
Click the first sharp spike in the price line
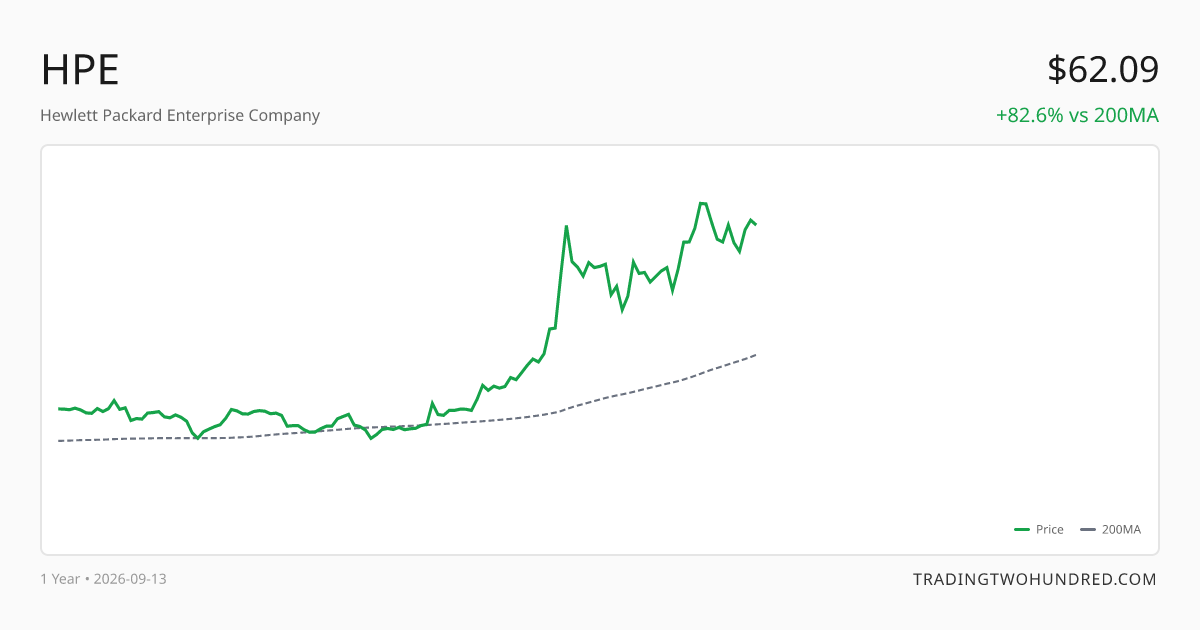point(566,226)
